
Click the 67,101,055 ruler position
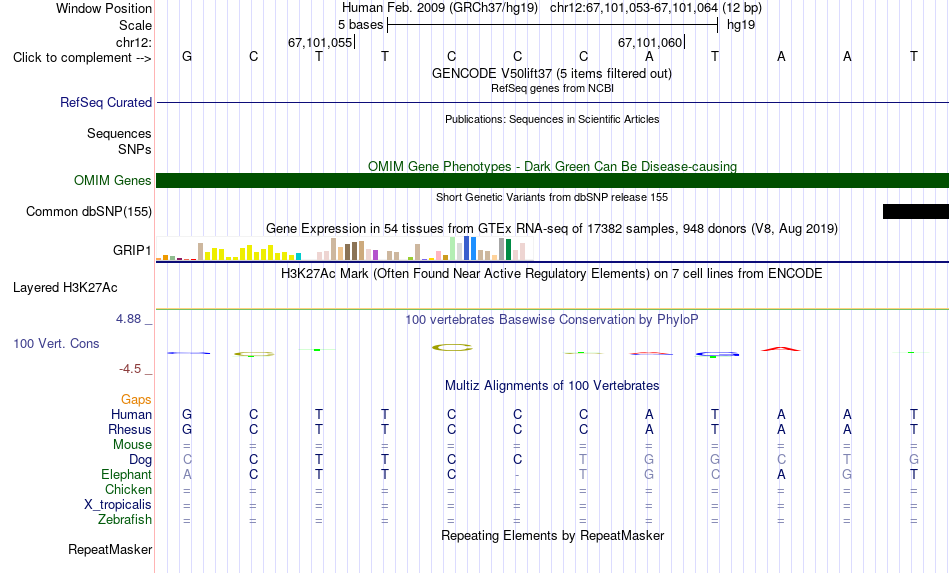click(320, 42)
